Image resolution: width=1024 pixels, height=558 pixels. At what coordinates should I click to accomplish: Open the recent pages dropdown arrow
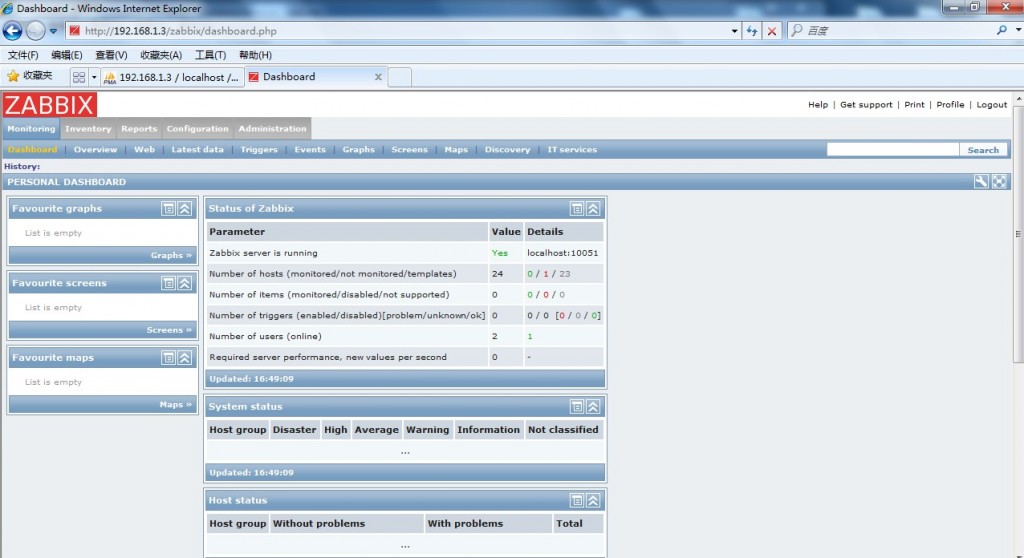tap(54, 31)
